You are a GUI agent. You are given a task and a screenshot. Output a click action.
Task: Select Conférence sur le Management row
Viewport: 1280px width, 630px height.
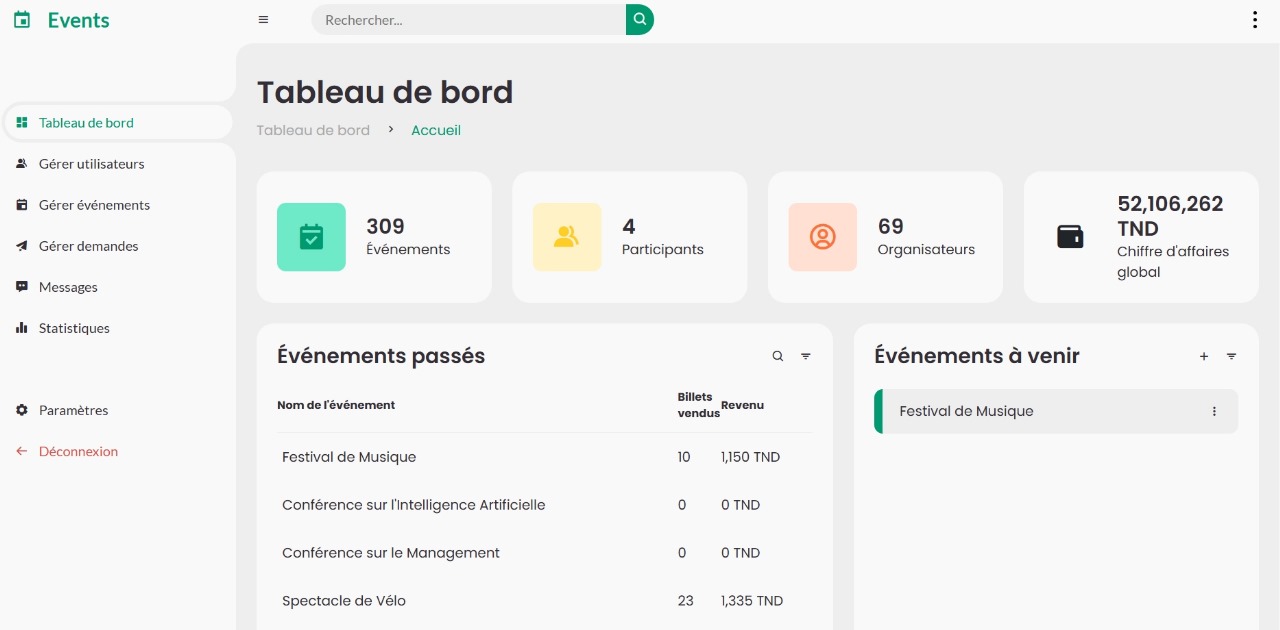pos(544,553)
